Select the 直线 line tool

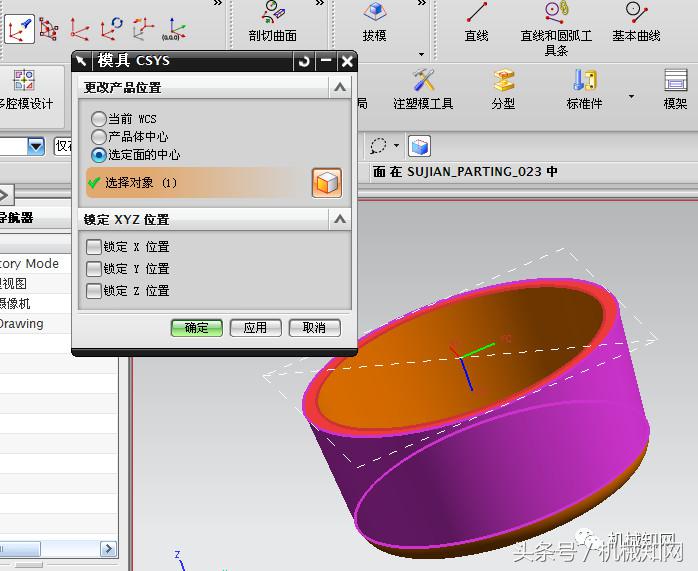click(x=476, y=22)
